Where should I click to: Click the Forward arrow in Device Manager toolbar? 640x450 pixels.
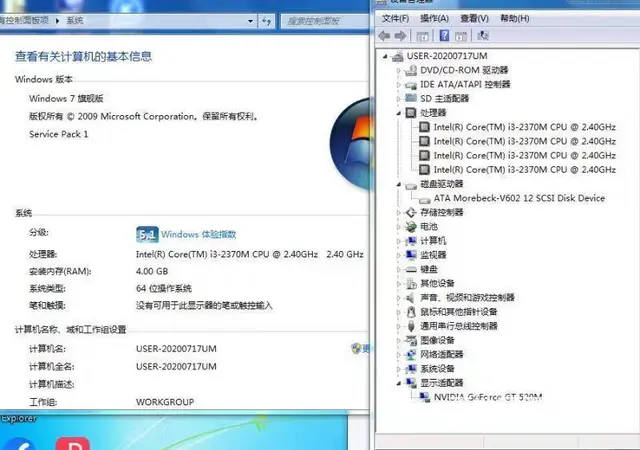coord(400,36)
